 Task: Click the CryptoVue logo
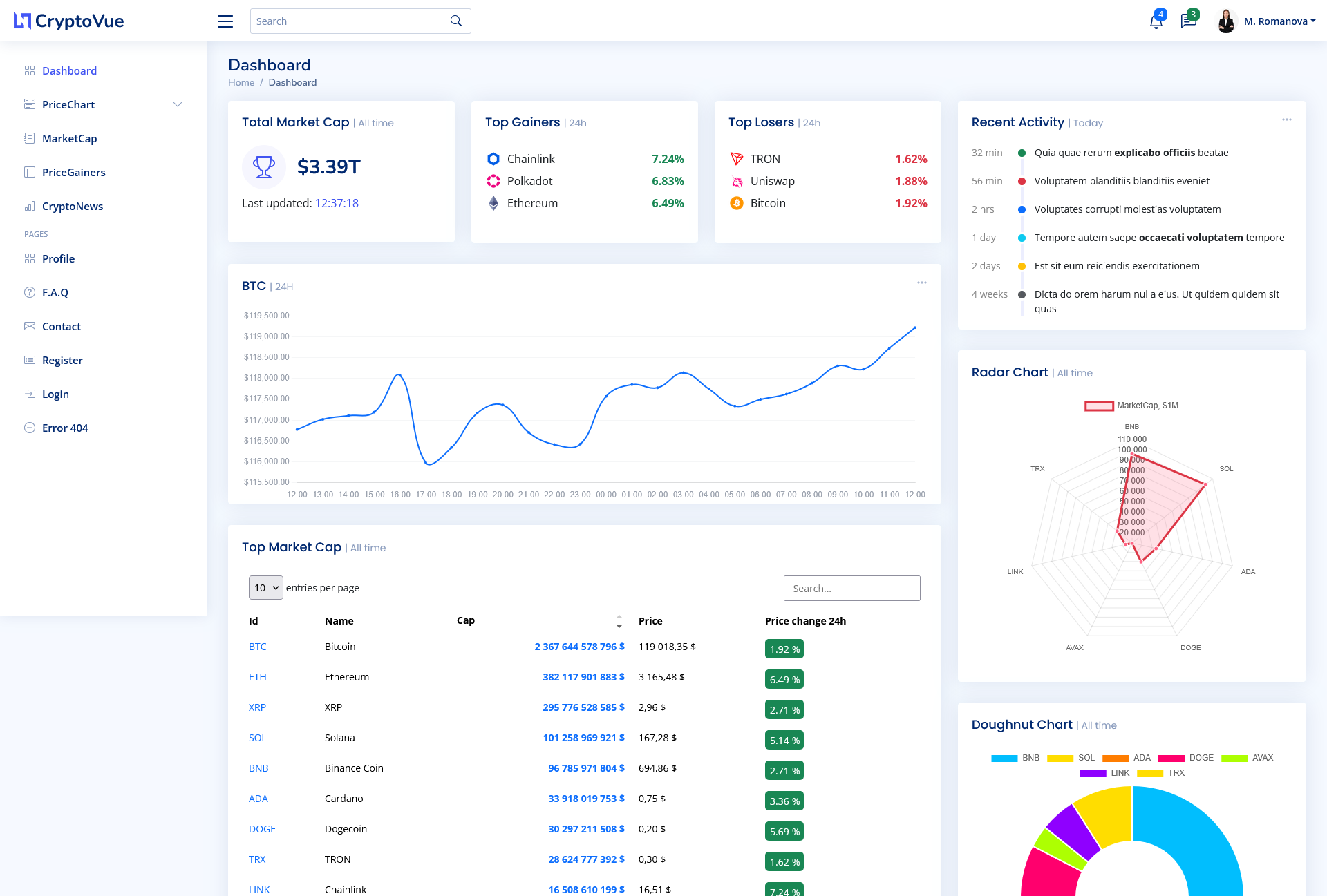69,21
